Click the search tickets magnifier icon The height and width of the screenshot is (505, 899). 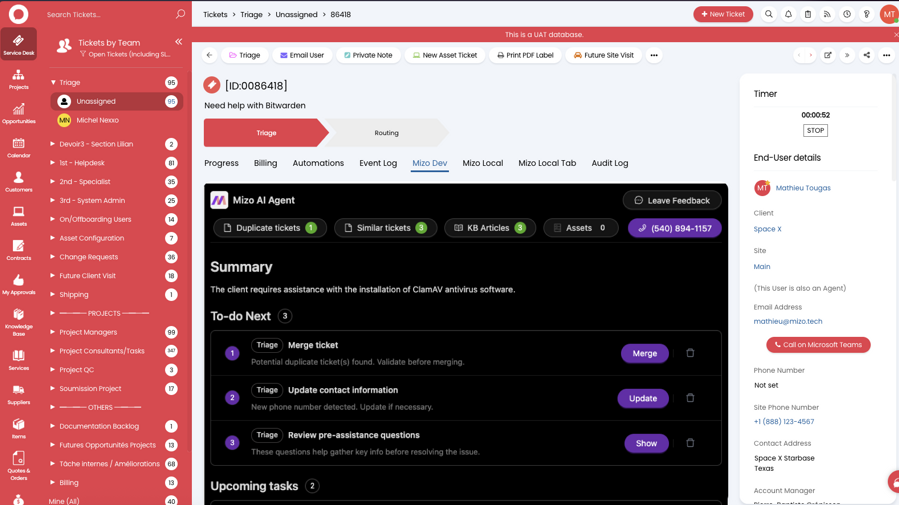(180, 14)
